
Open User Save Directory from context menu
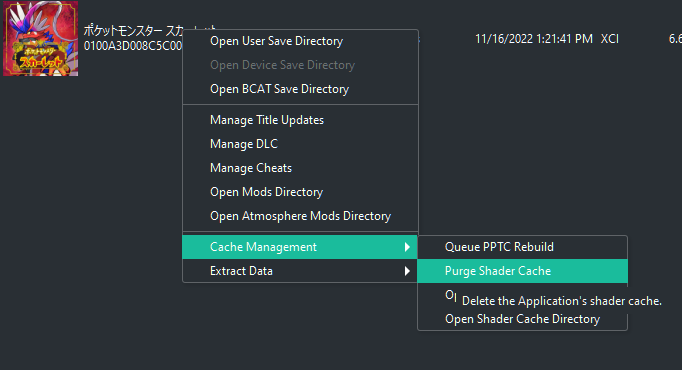tap(300, 41)
